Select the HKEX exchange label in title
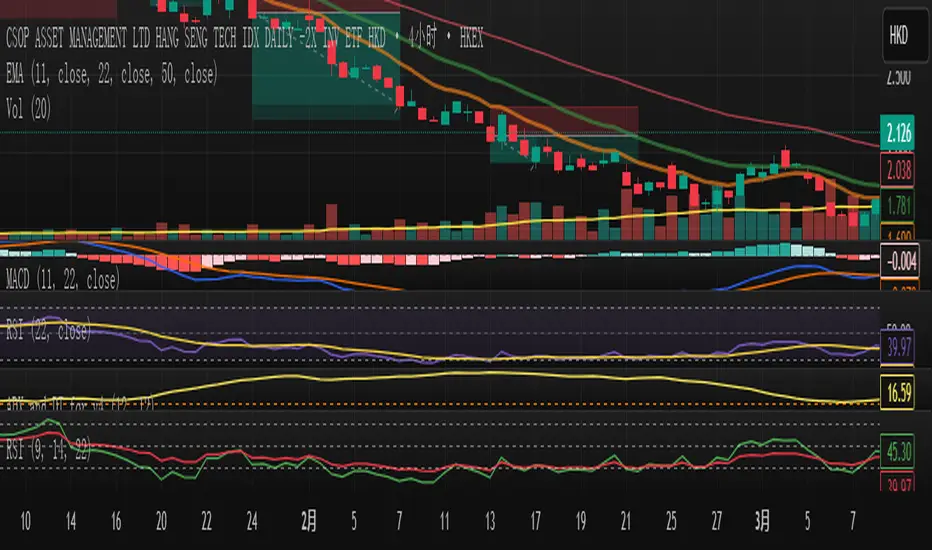The image size is (932, 550). 471,39
